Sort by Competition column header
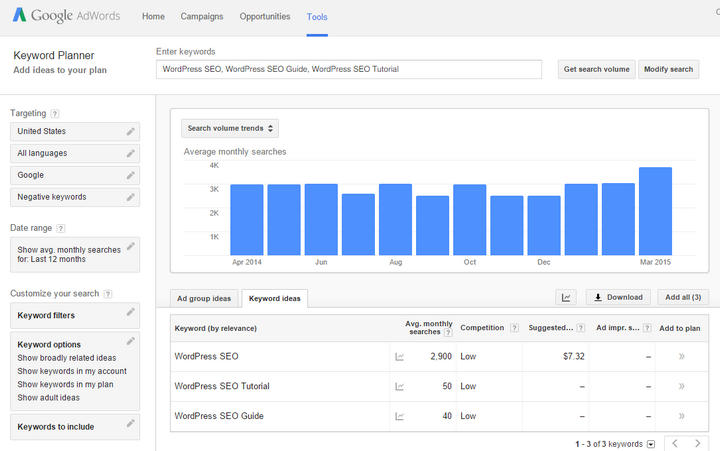720x451 pixels. 482,328
